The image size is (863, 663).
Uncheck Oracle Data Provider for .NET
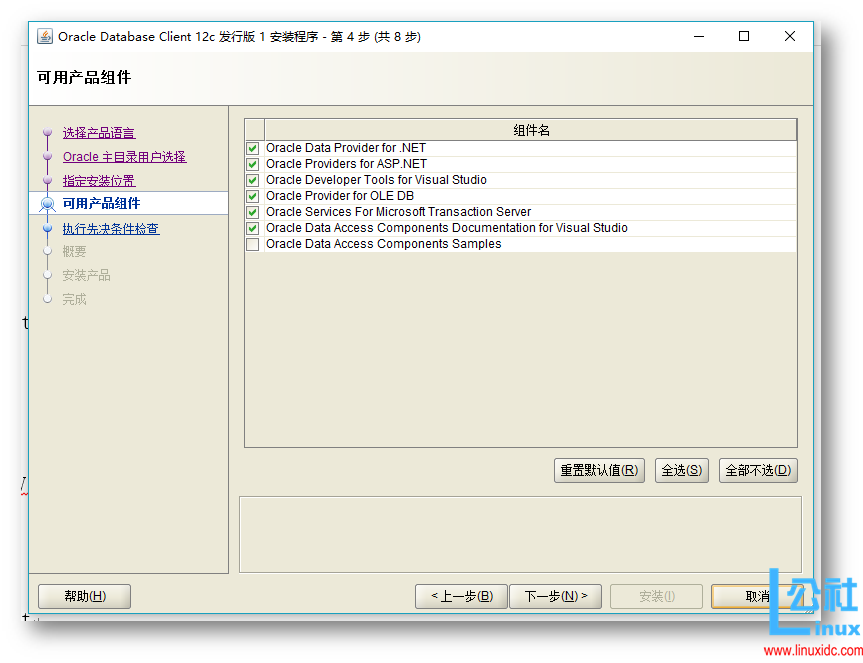[x=252, y=147]
